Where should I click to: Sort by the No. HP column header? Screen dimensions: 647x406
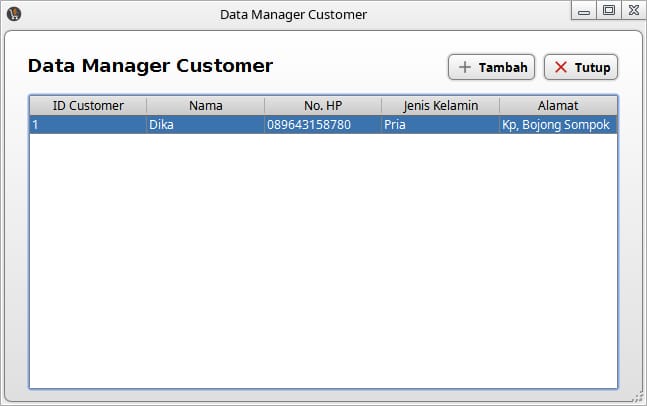323,105
